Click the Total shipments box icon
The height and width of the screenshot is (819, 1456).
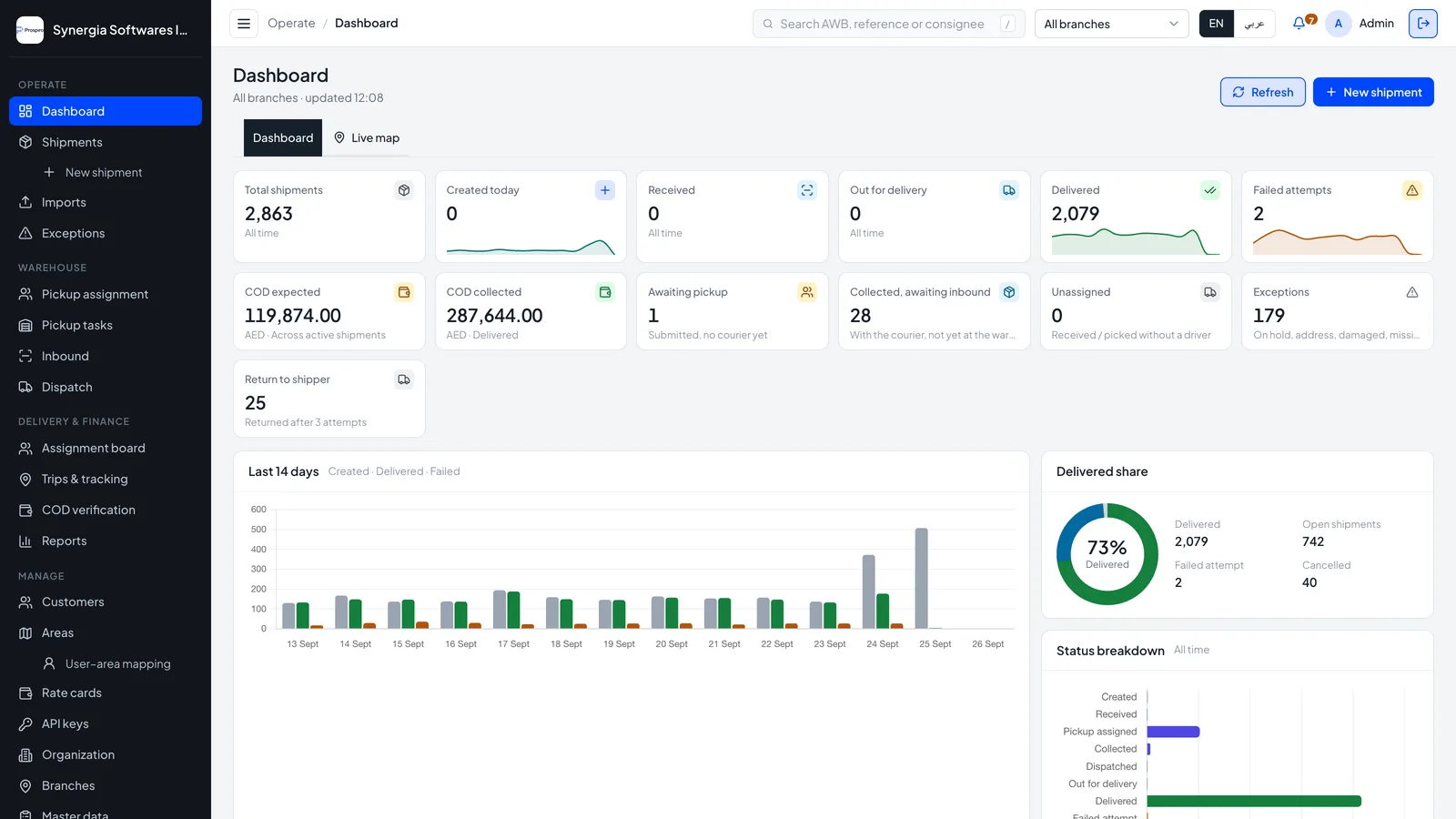coord(404,190)
